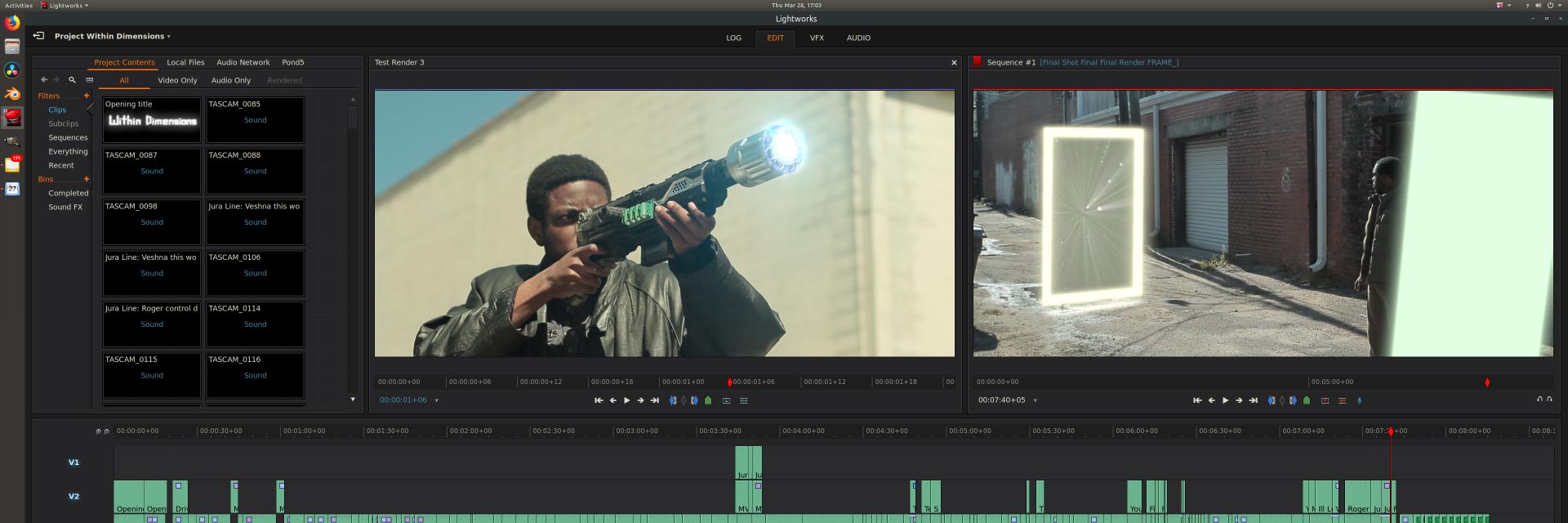Select the Recent filter
1568x523 pixels.
click(x=60, y=165)
